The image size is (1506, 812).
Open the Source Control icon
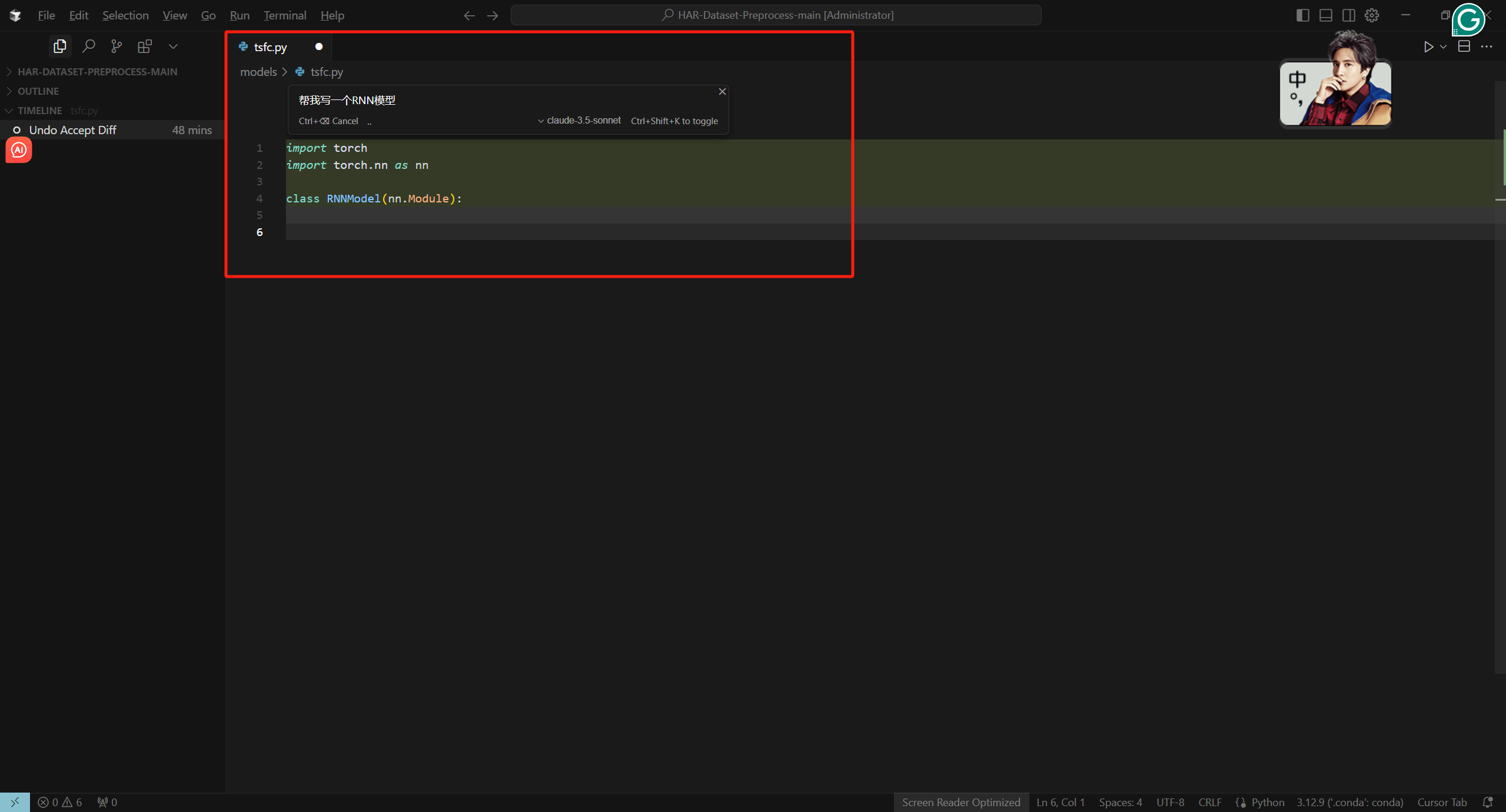[117, 46]
